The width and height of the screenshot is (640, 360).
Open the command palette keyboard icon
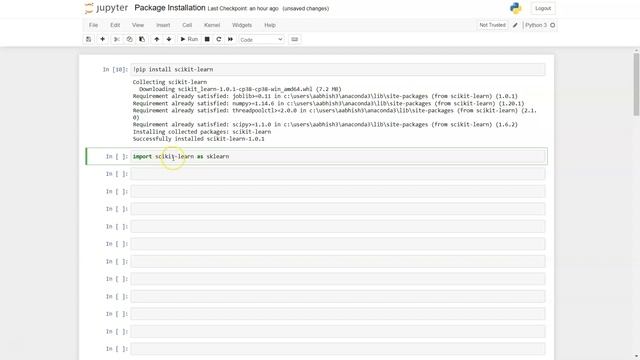(x=294, y=39)
